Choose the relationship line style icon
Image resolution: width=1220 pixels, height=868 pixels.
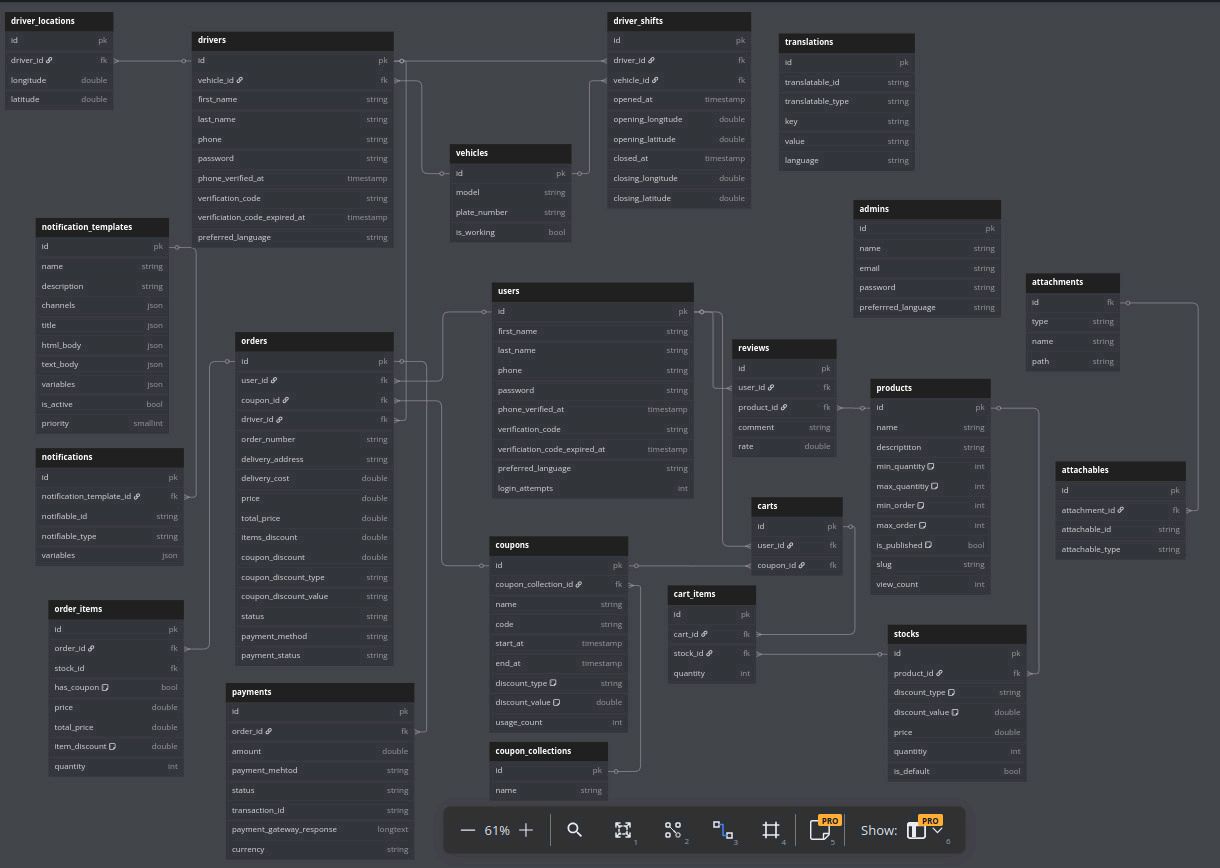point(722,830)
